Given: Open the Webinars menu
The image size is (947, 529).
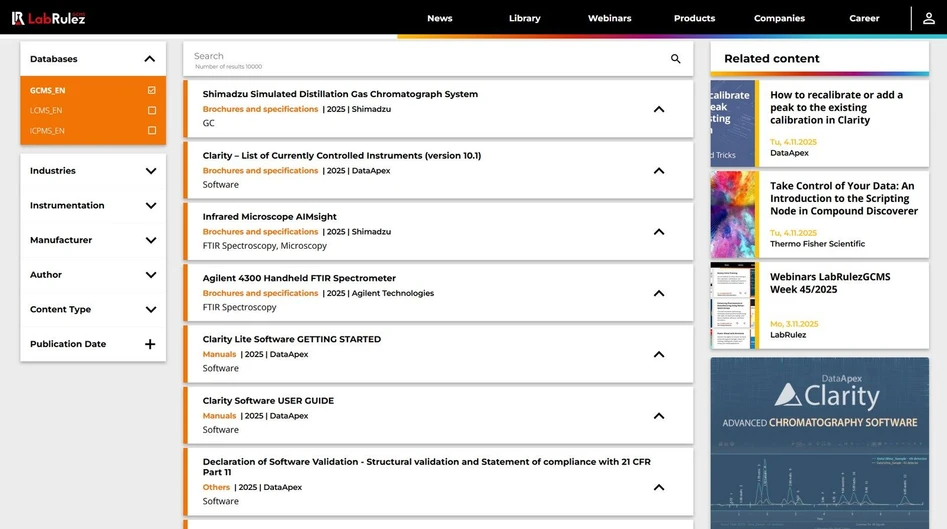Looking at the screenshot, I should (x=609, y=18).
